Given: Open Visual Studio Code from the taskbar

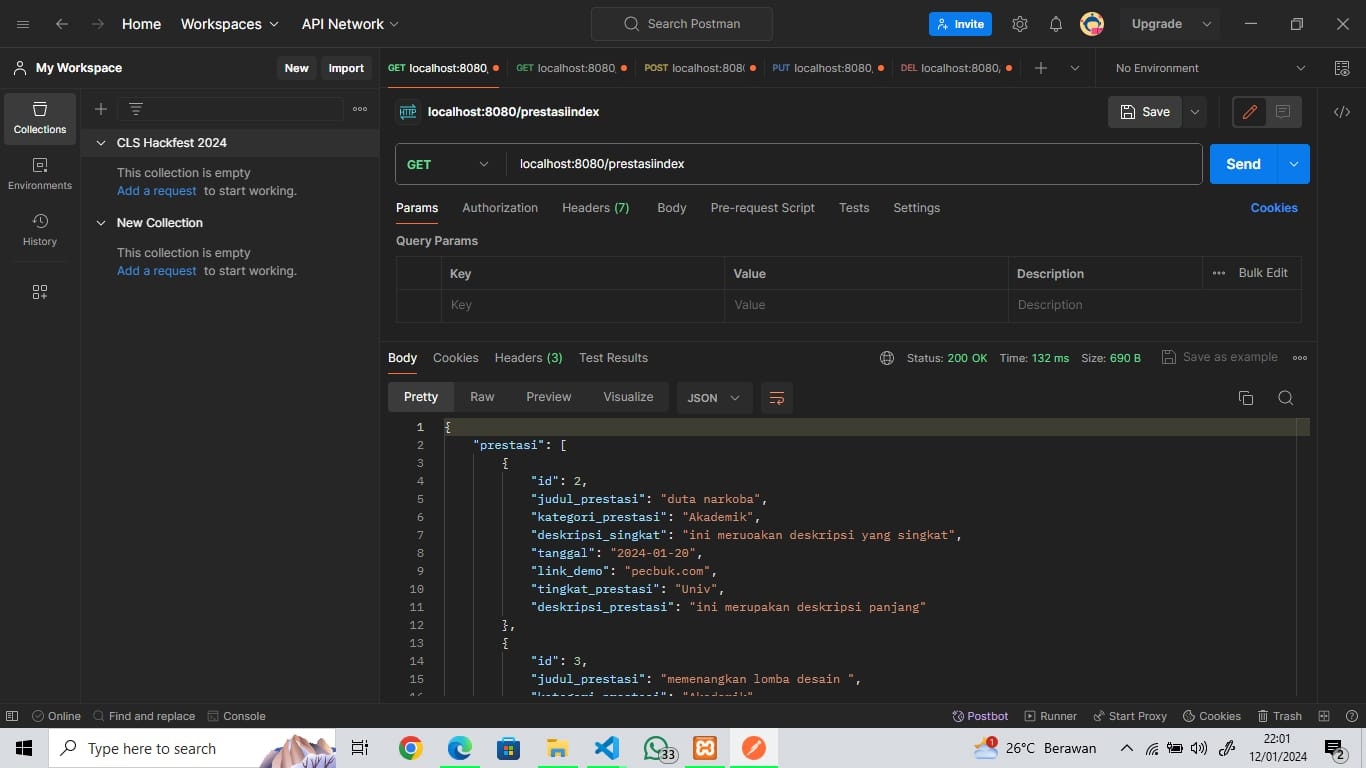Looking at the screenshot, I should click(607, 748).
